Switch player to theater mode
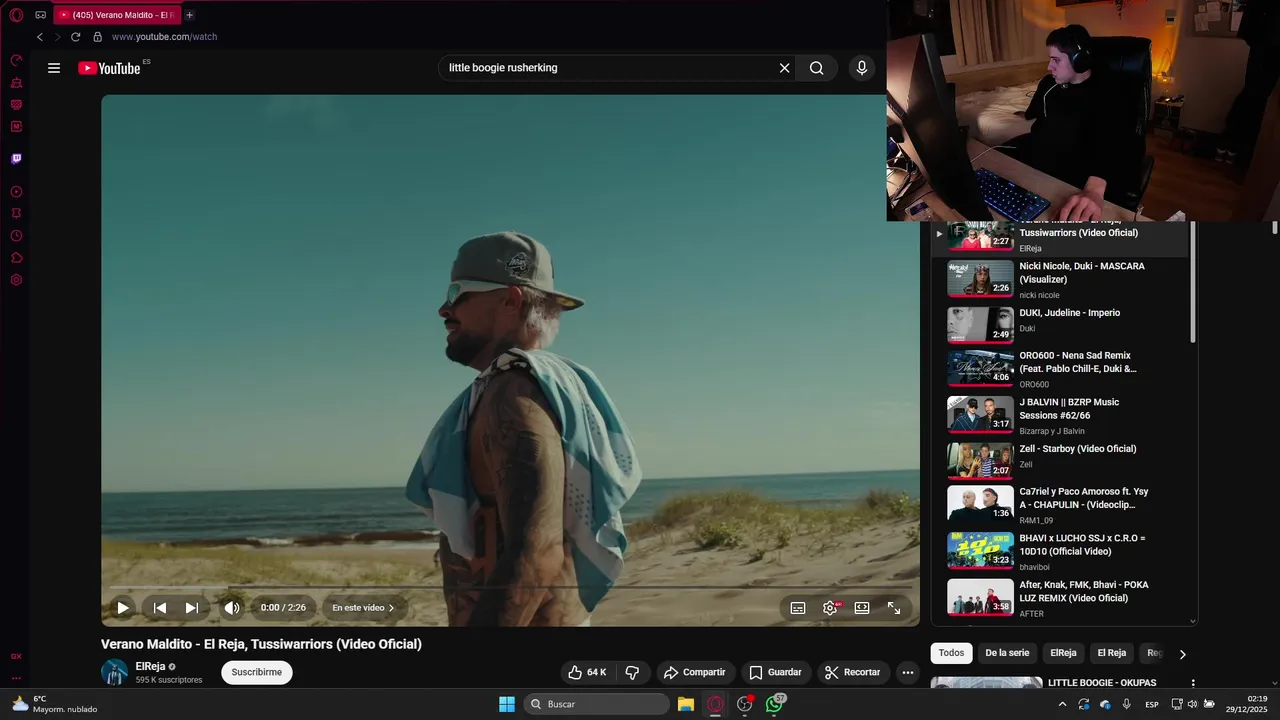This screenshot has width=1280, height=720. point(862,608)
